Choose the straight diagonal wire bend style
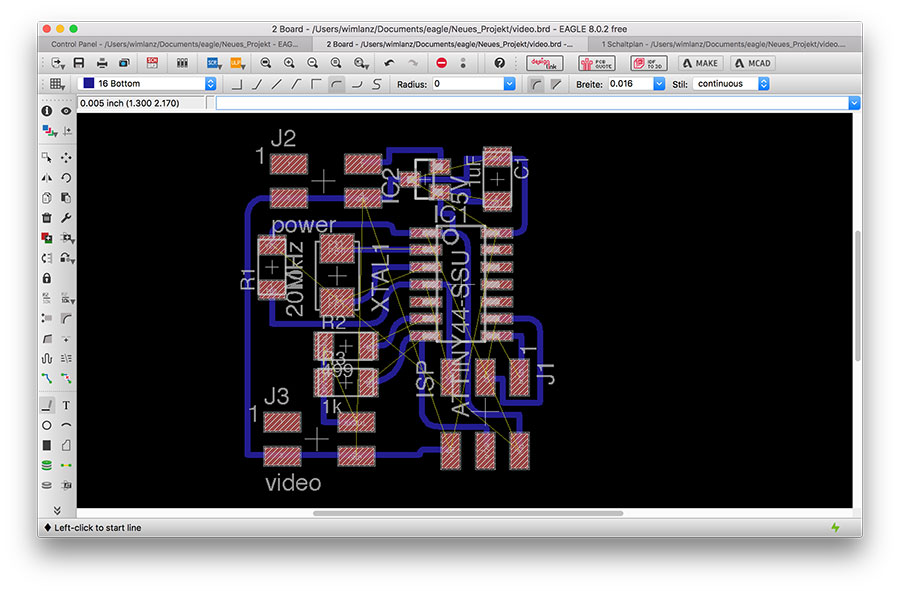 pyautogui.click(x=277, y=84)
